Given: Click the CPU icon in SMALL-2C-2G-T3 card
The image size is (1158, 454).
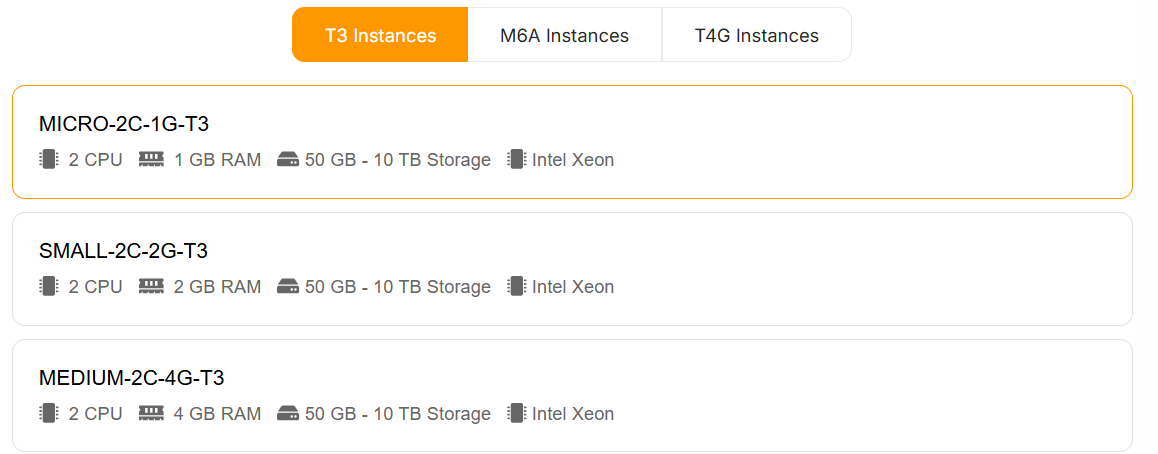Looking at the screenshot, I should click(x=48, y=286).
